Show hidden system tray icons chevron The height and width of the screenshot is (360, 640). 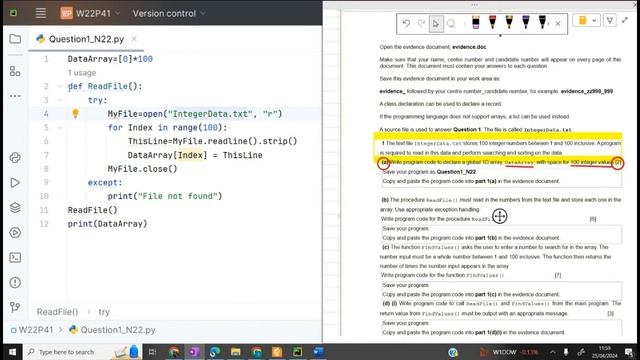pos(552,352)
